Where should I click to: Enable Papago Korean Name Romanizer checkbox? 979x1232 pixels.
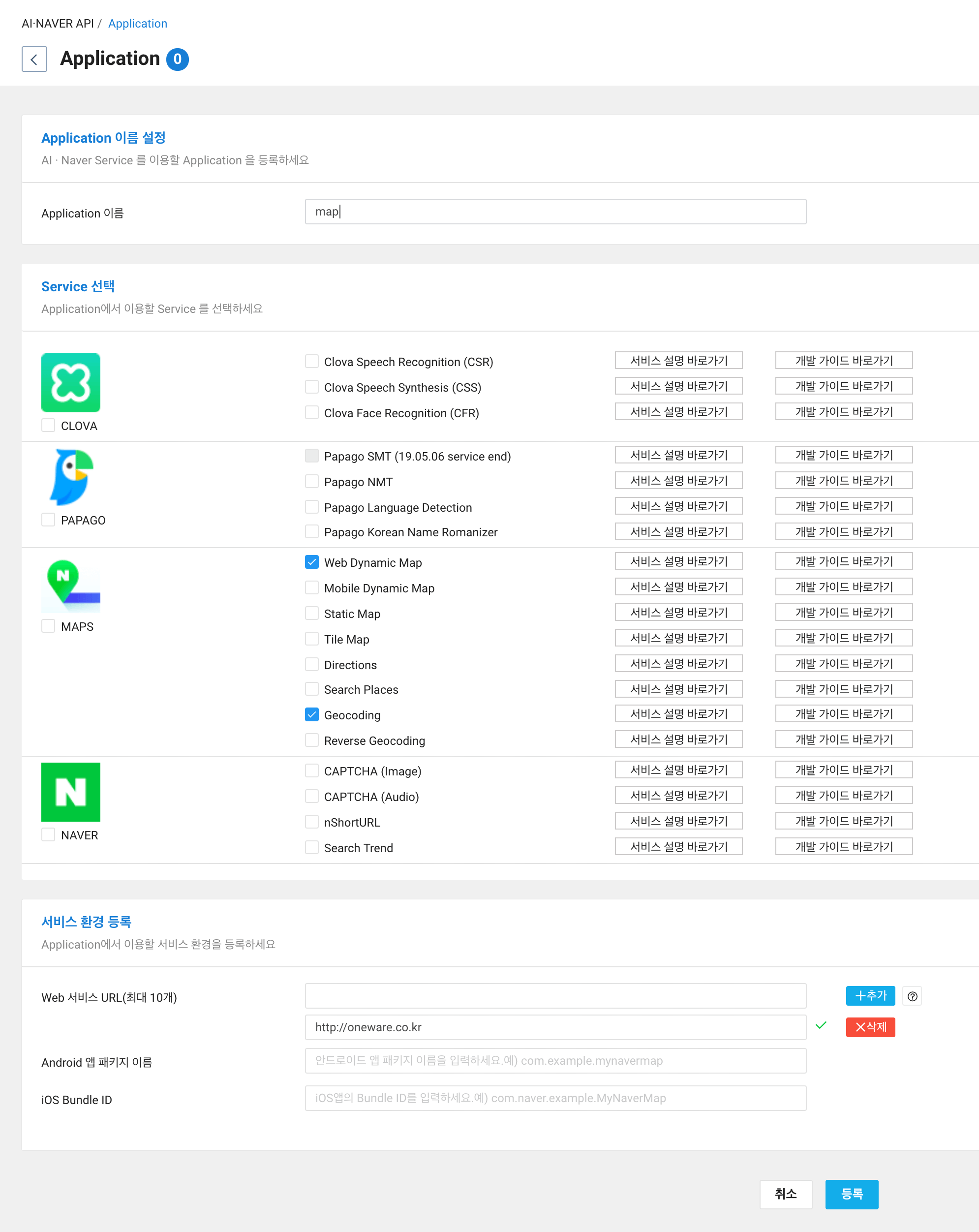click(312, 531)
